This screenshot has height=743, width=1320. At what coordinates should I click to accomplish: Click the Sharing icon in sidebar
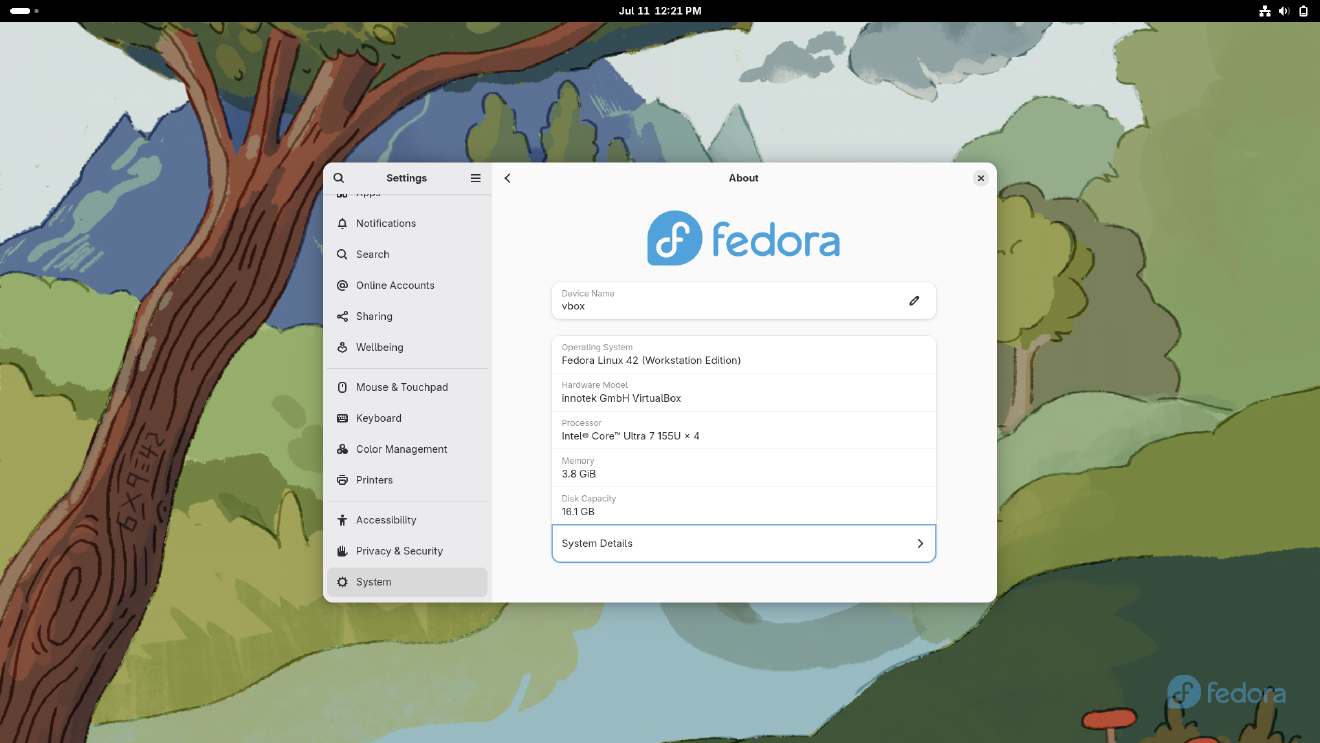pos(343,316)
